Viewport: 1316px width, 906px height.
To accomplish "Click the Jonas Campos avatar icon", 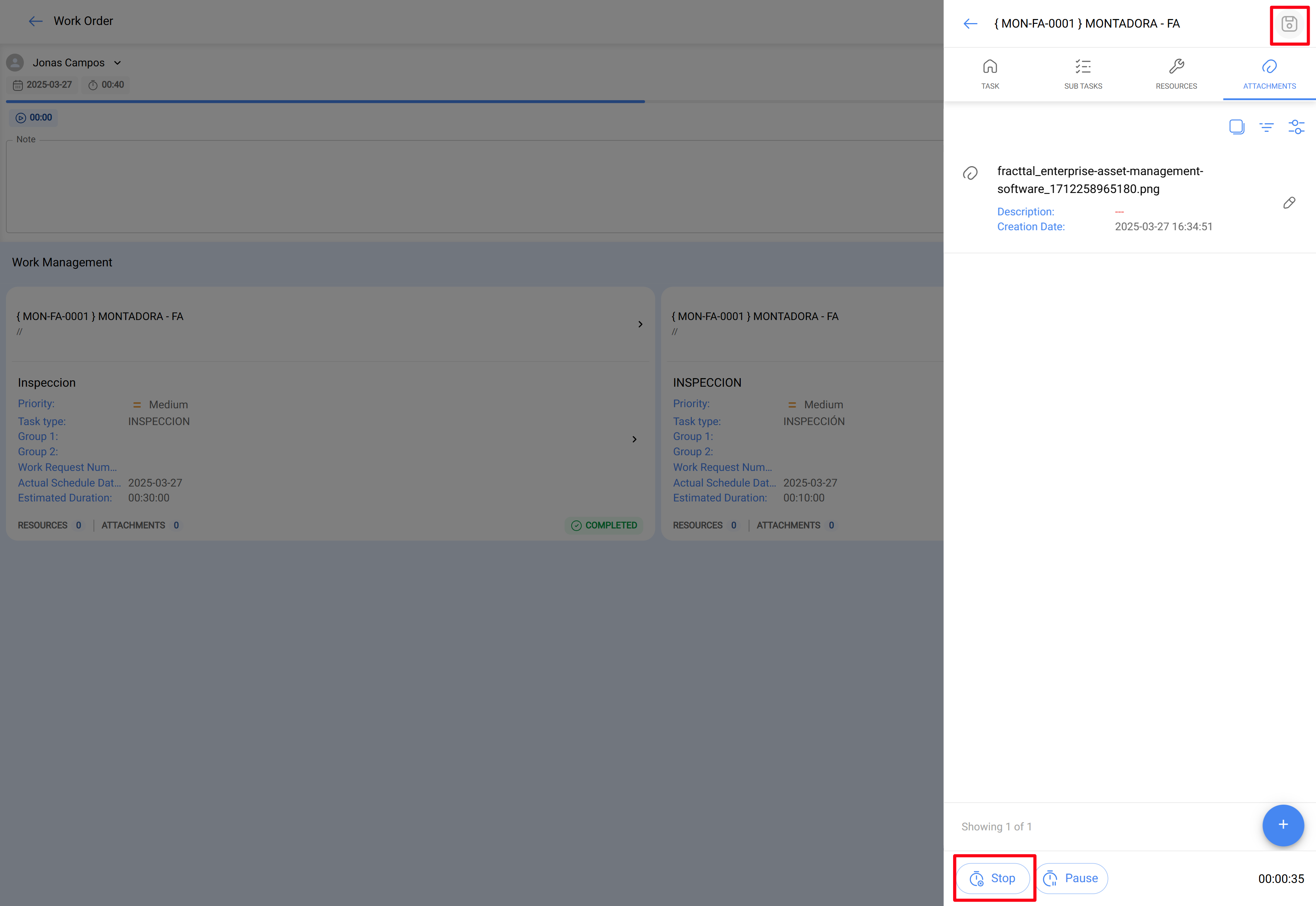I will 15,63.
